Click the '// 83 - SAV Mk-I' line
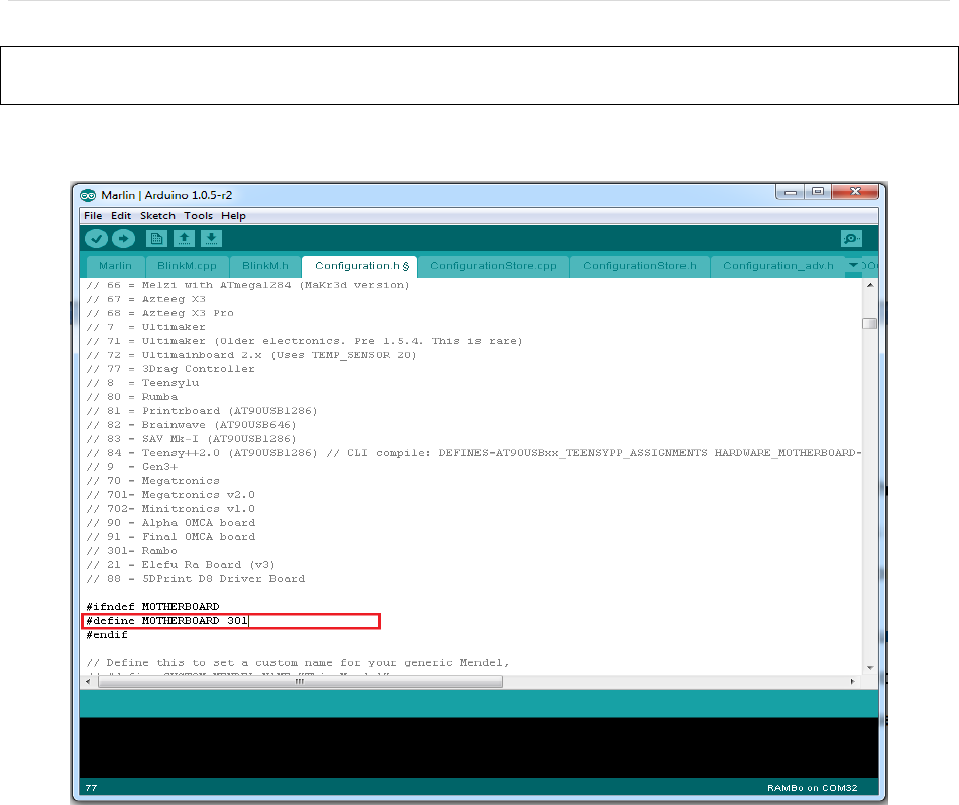This screenshot has width=959, height=805. (191, 439)
